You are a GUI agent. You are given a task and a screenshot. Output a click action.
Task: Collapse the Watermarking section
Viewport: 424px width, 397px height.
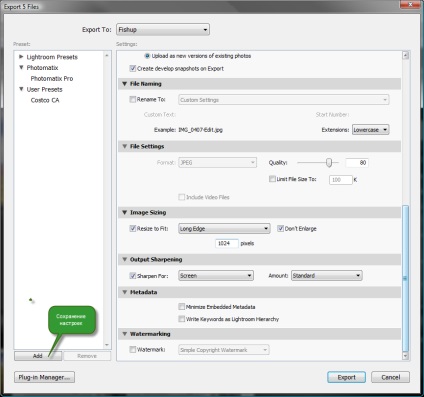[x=125, y=334]
